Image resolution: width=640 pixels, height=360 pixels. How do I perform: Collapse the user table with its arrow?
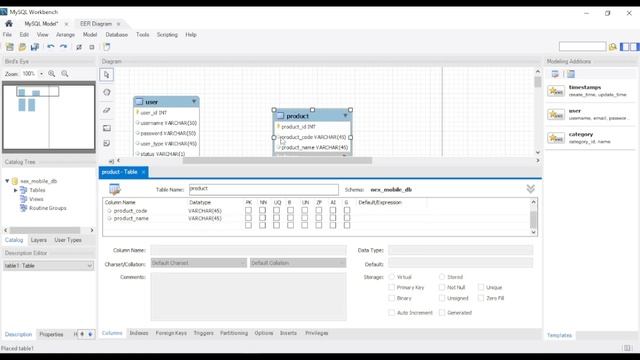click(x=194, y=101)
